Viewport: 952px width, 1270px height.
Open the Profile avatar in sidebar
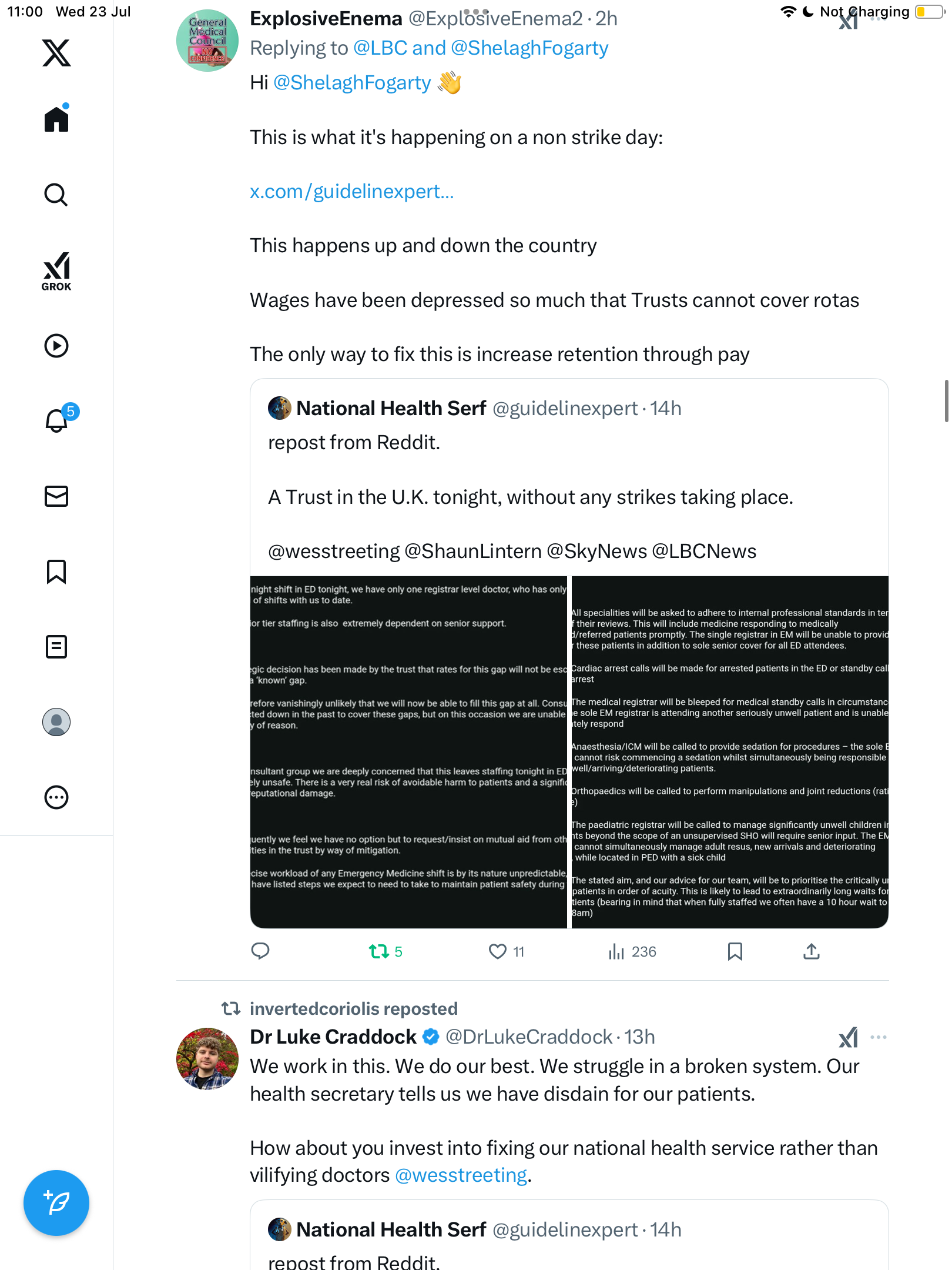56,722
